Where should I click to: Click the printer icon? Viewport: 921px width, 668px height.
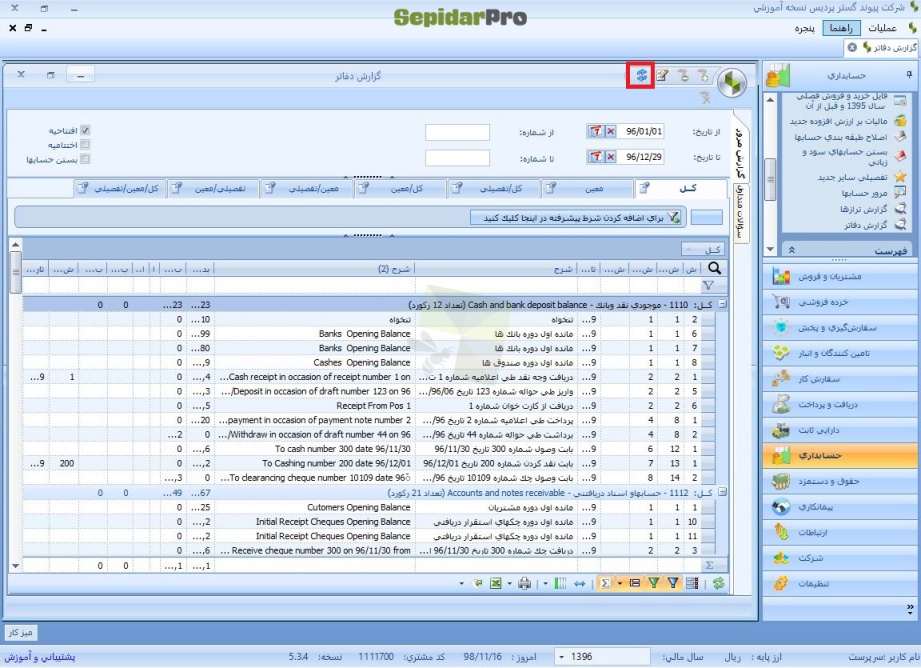[525, 583]
